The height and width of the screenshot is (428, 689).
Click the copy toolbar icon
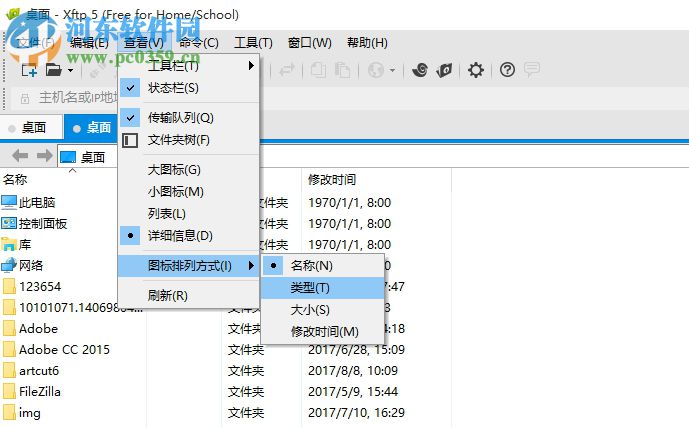coord(318,70)
